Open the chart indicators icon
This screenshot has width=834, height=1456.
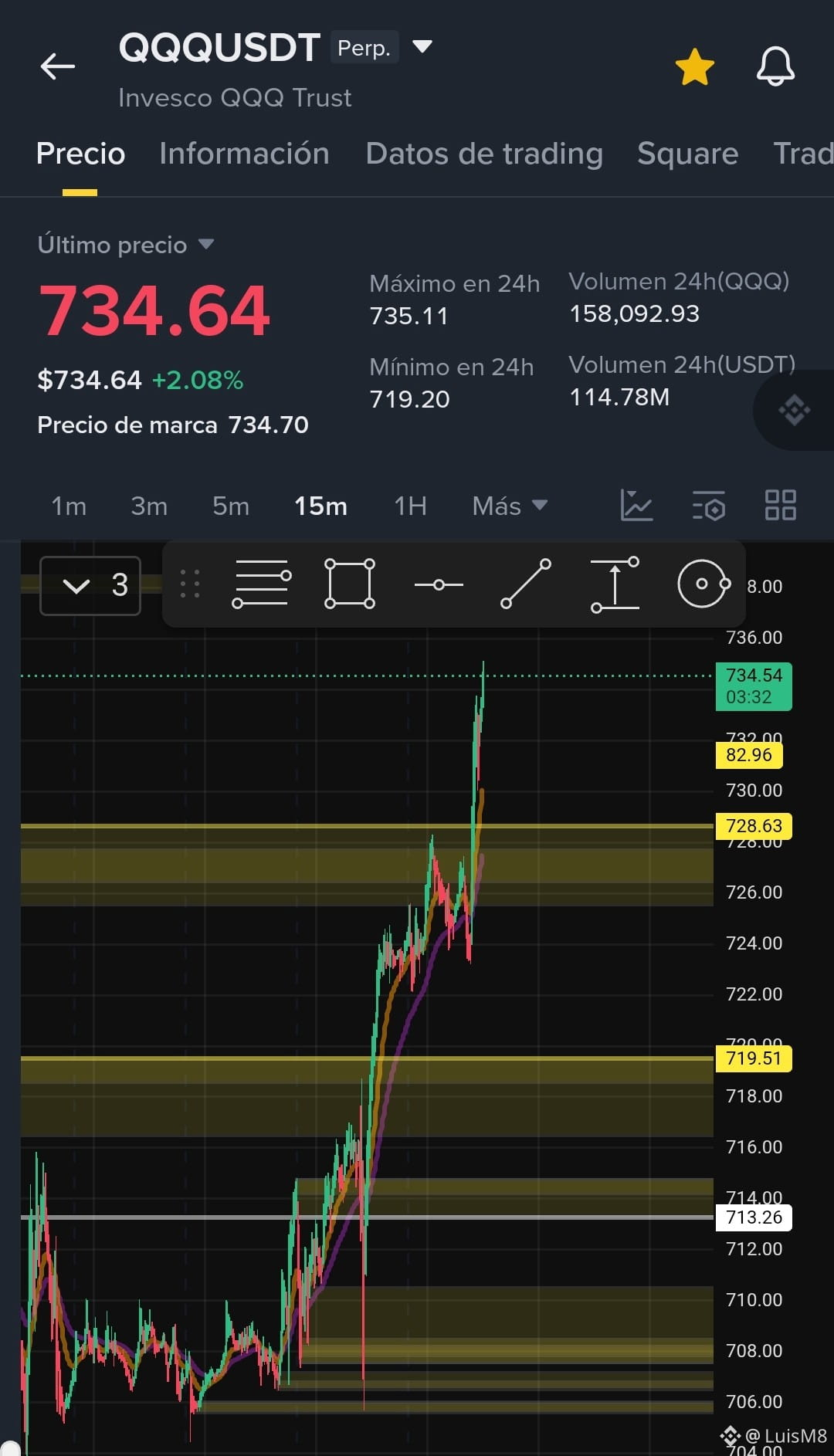tap(636, 506)
